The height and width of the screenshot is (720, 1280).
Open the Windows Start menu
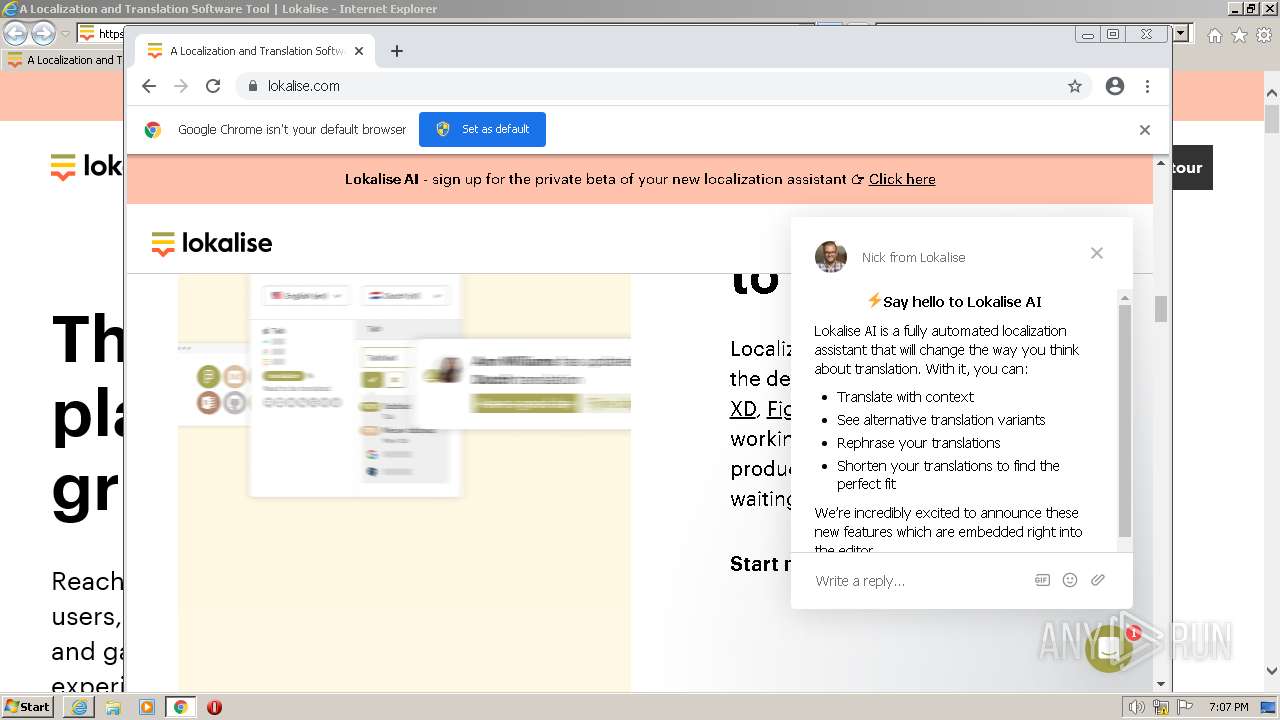click(x=27, y=707)
